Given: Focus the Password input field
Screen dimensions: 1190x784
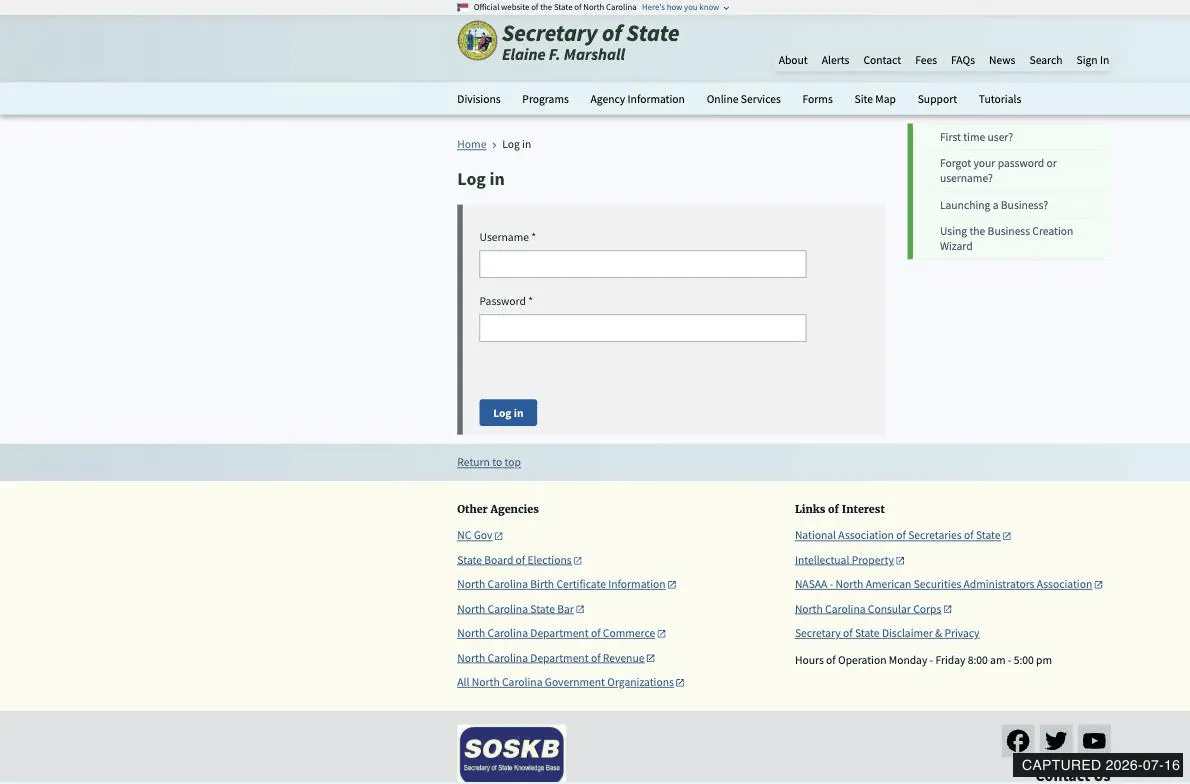Looking at the screenshot, I should 642,328.
